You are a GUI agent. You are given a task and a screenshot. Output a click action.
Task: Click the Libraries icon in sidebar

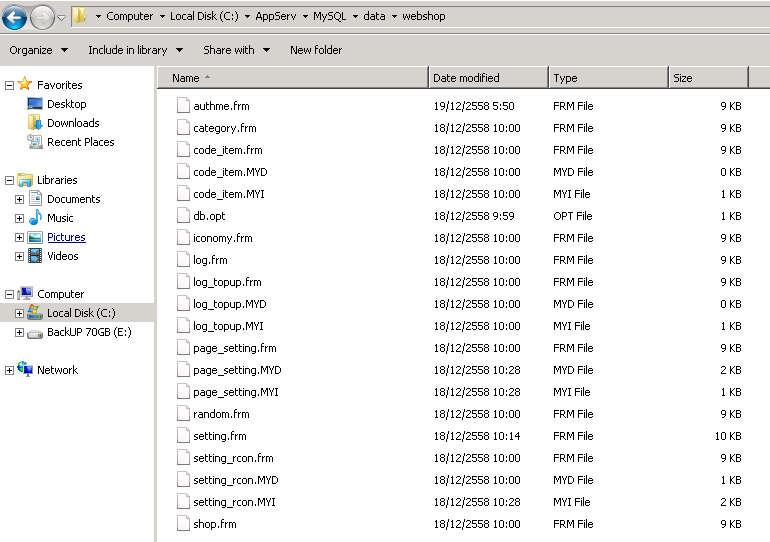click(x=25, y=180)
